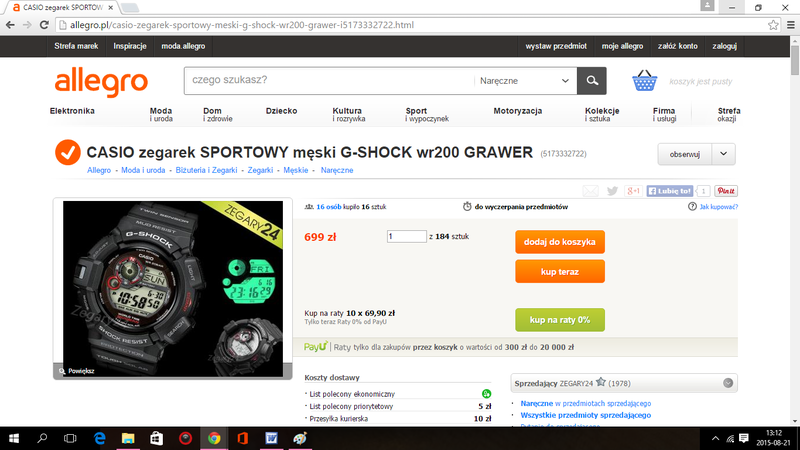Expand the Sprzedający ZEGARY24 panel

pos(728,383)
